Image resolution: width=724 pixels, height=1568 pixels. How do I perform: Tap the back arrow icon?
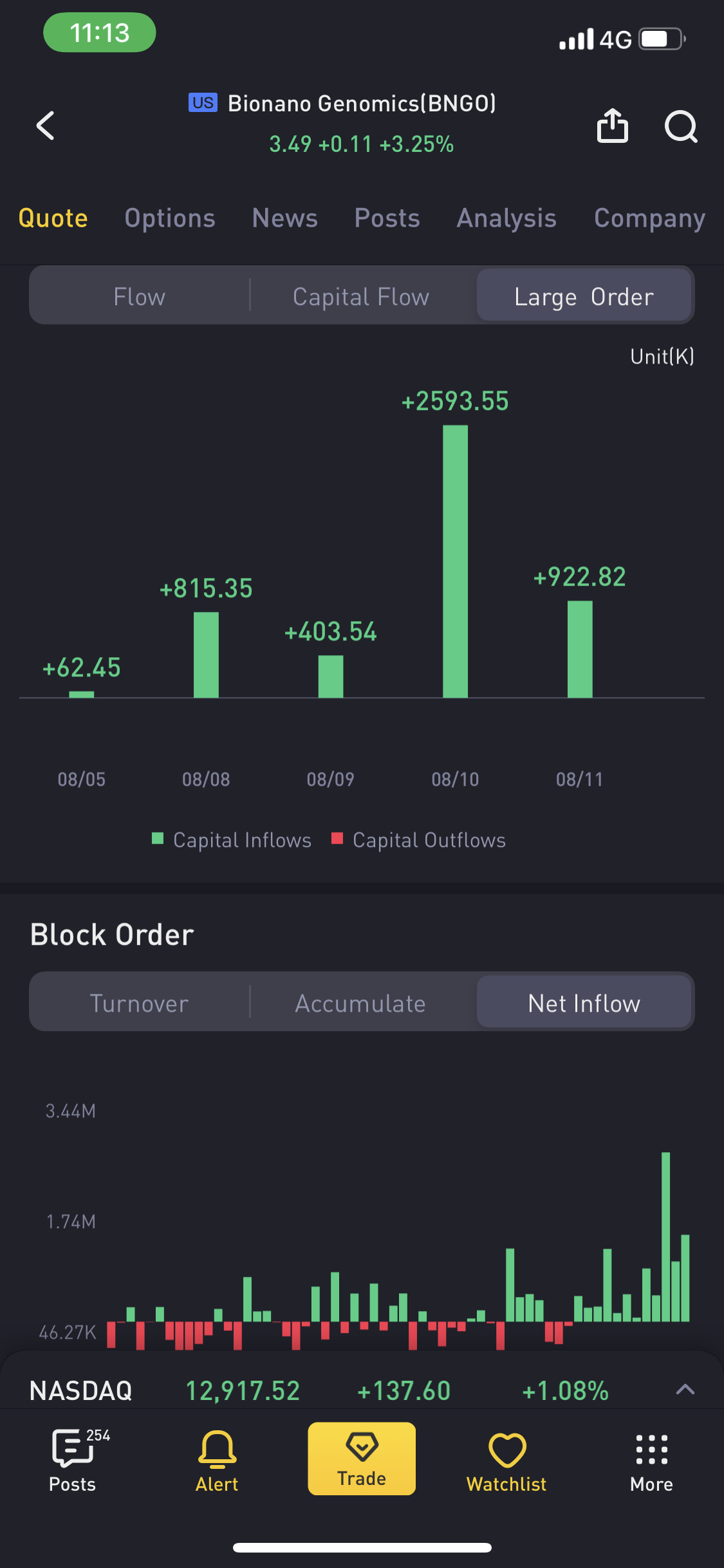[x=46, y=126]
